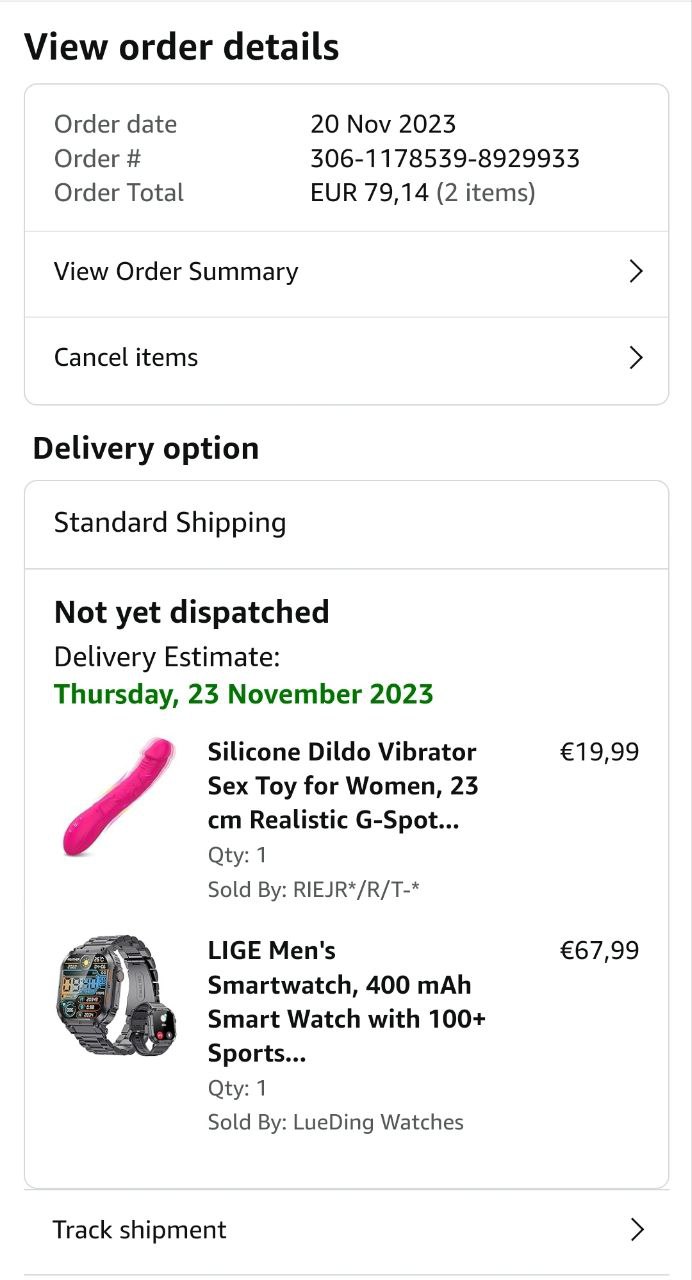Click the €67,99 smartwatch price

[599, 950]
